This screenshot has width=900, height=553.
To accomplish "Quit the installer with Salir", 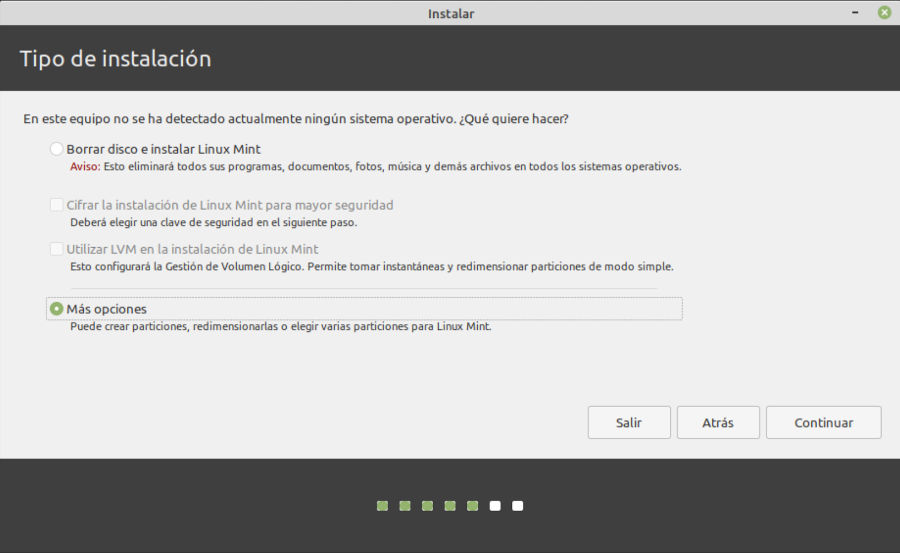I will coord(629,423).
